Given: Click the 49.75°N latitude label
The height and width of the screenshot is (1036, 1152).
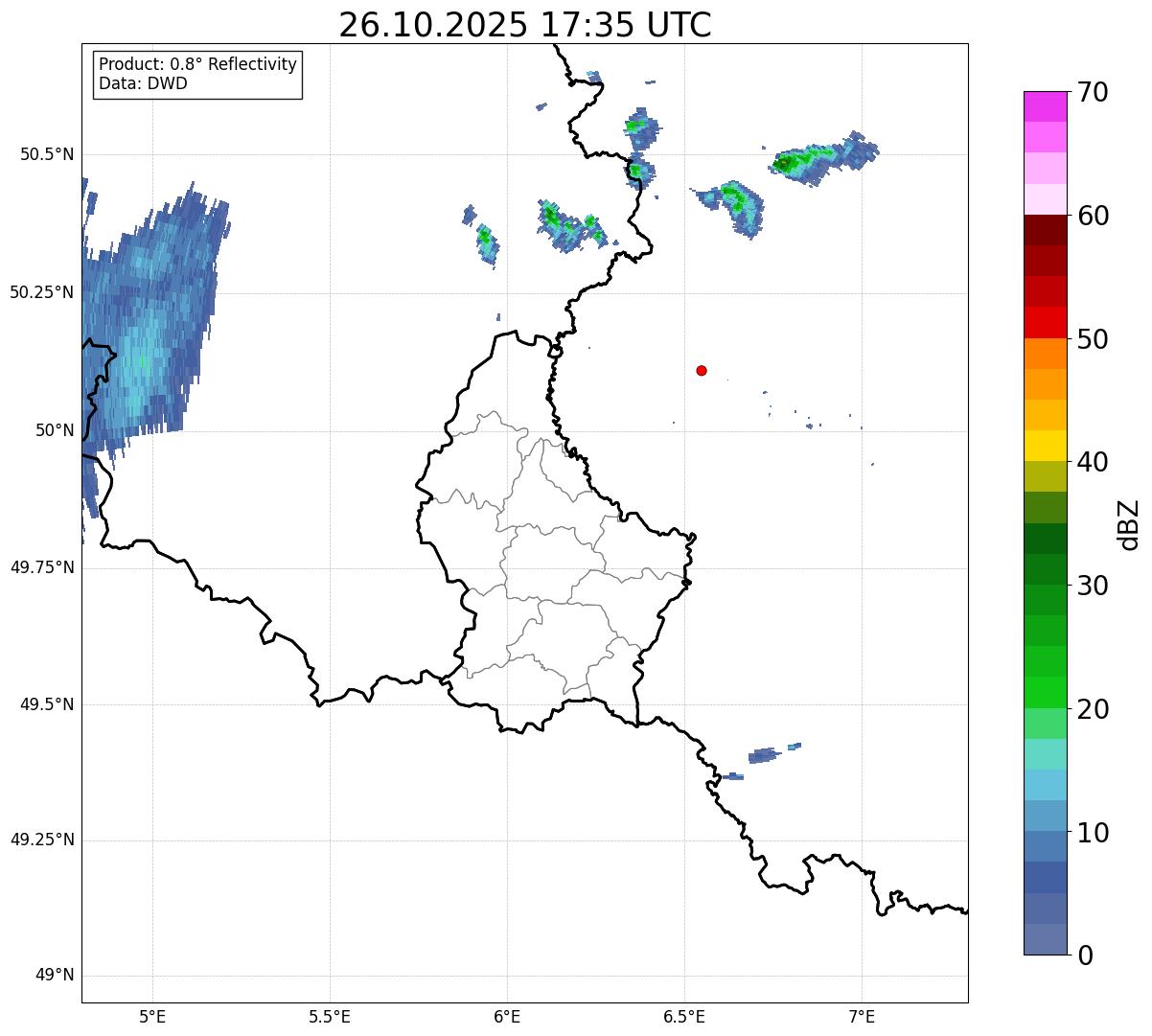Looking at the screenshot, I should coord(42,567).
